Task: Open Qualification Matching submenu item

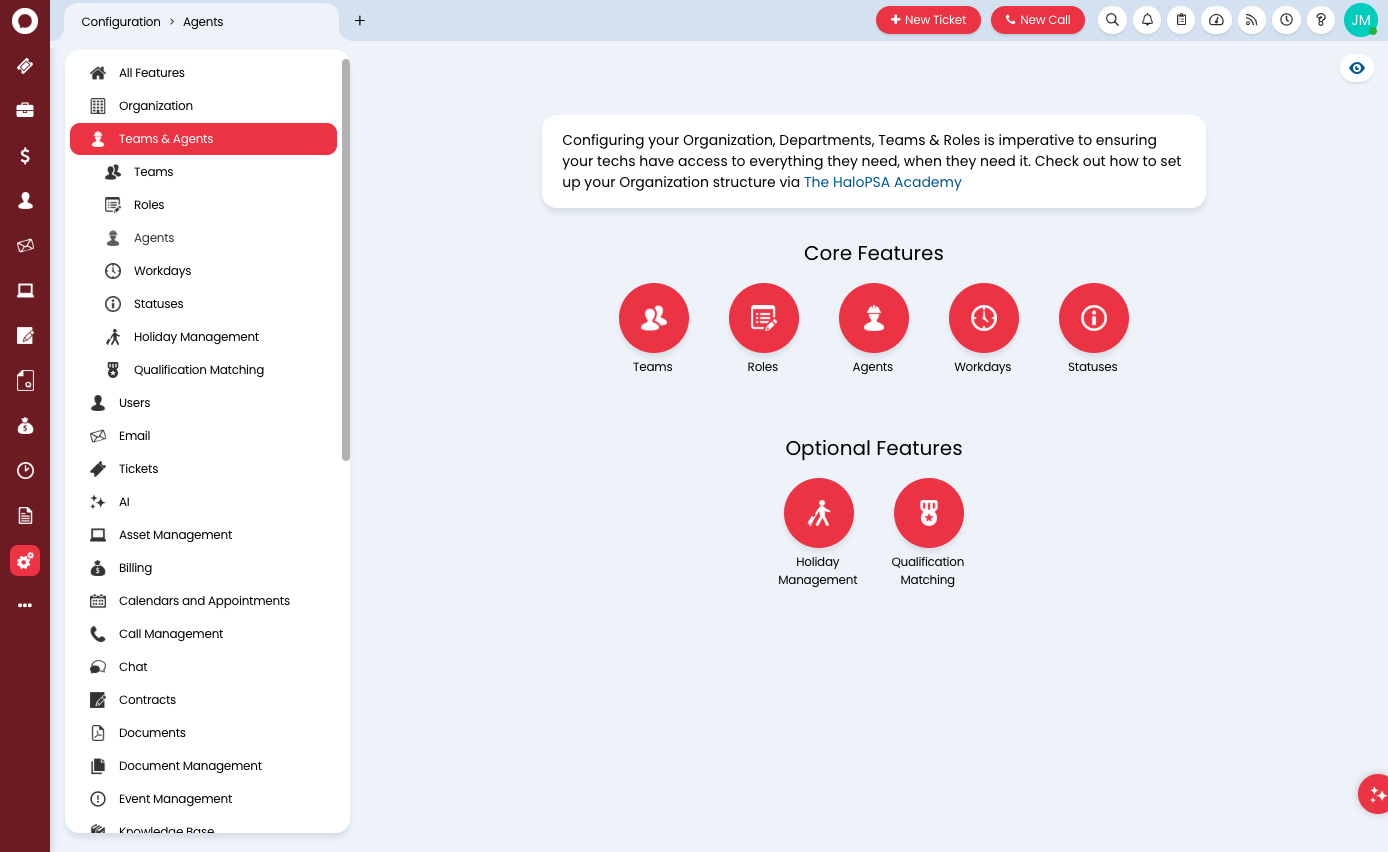Action: click(x=203, y=370)
